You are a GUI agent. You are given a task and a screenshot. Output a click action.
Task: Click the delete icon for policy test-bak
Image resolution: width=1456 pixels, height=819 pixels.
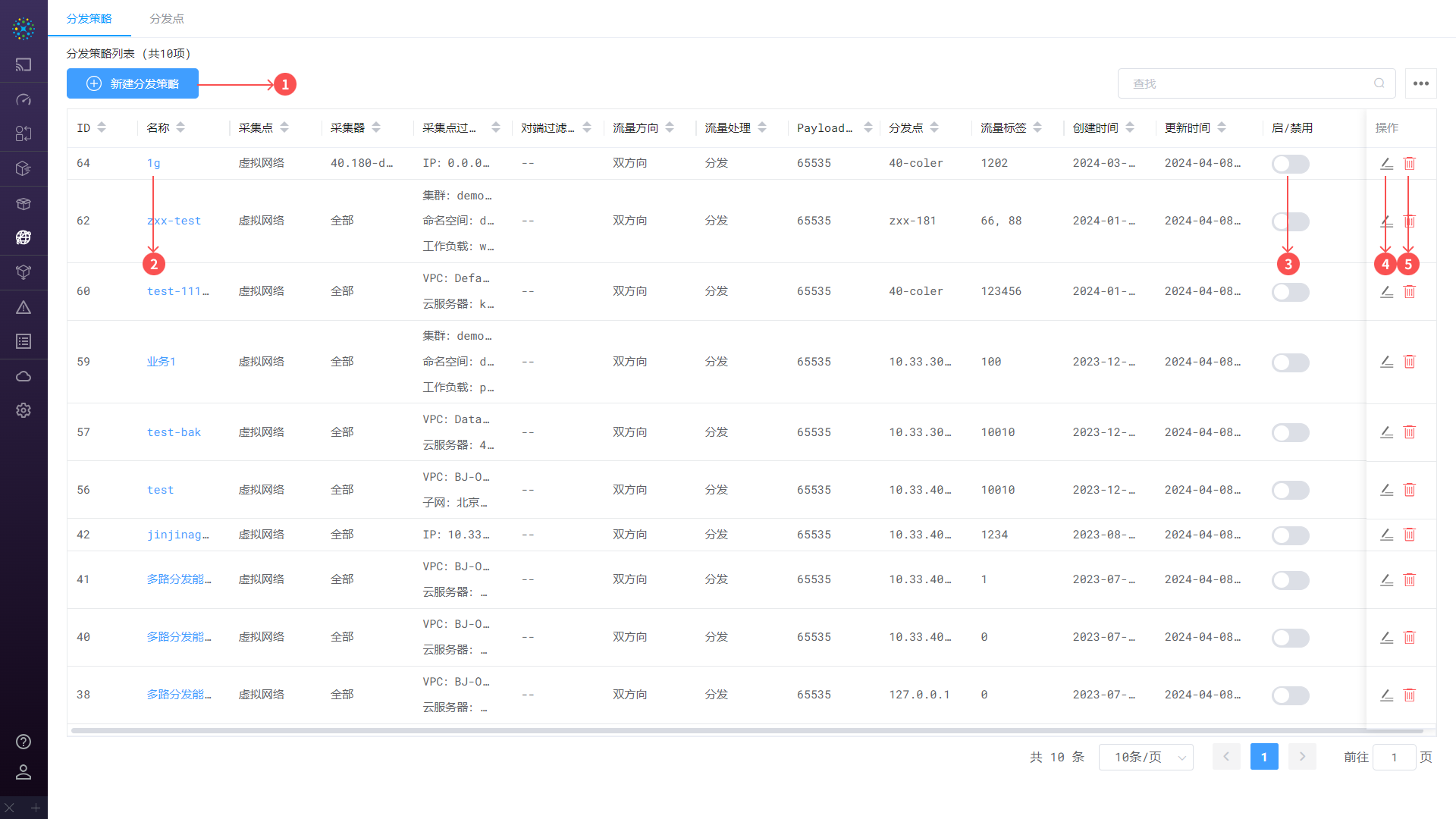point(1409,432)
